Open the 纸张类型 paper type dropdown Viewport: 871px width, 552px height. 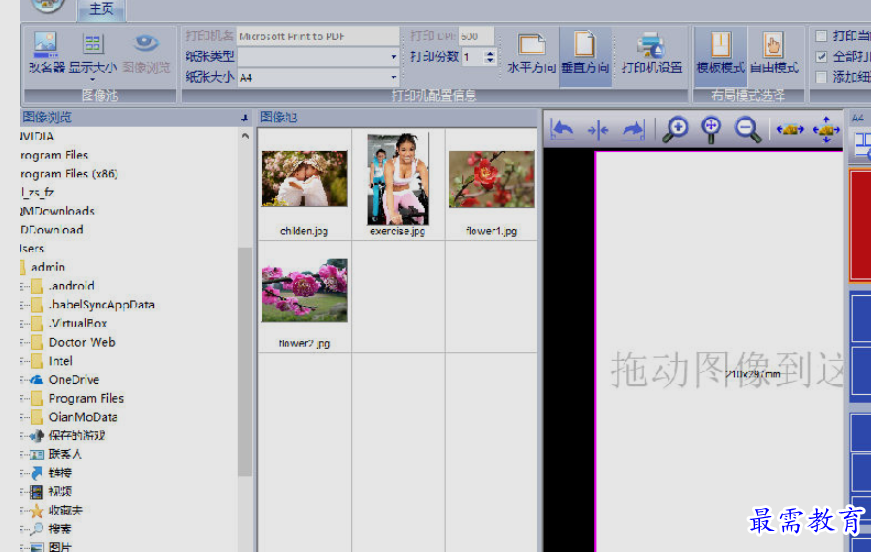click(393, 57)
